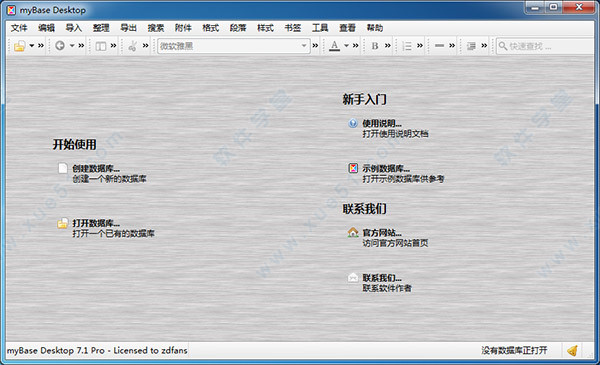Expand overflow chevron after the font box
Image resolution: width=600 pixels, height=365 pixels.
315,46
